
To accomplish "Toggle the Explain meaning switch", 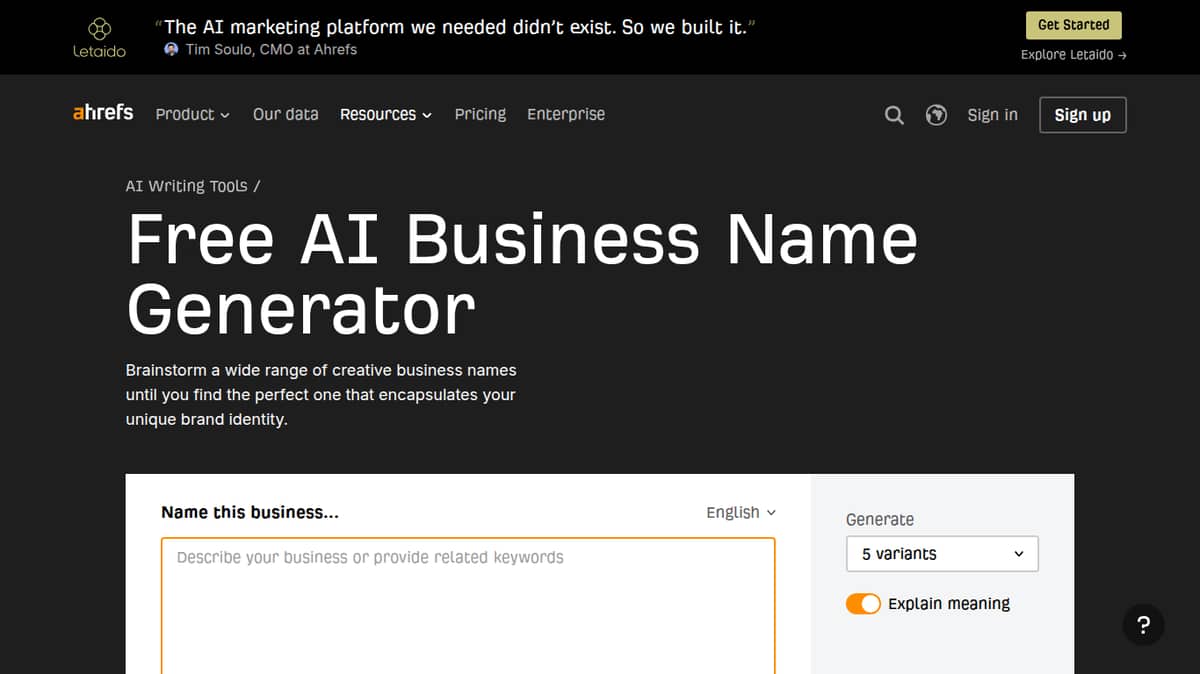I will [x=863, y=604].
